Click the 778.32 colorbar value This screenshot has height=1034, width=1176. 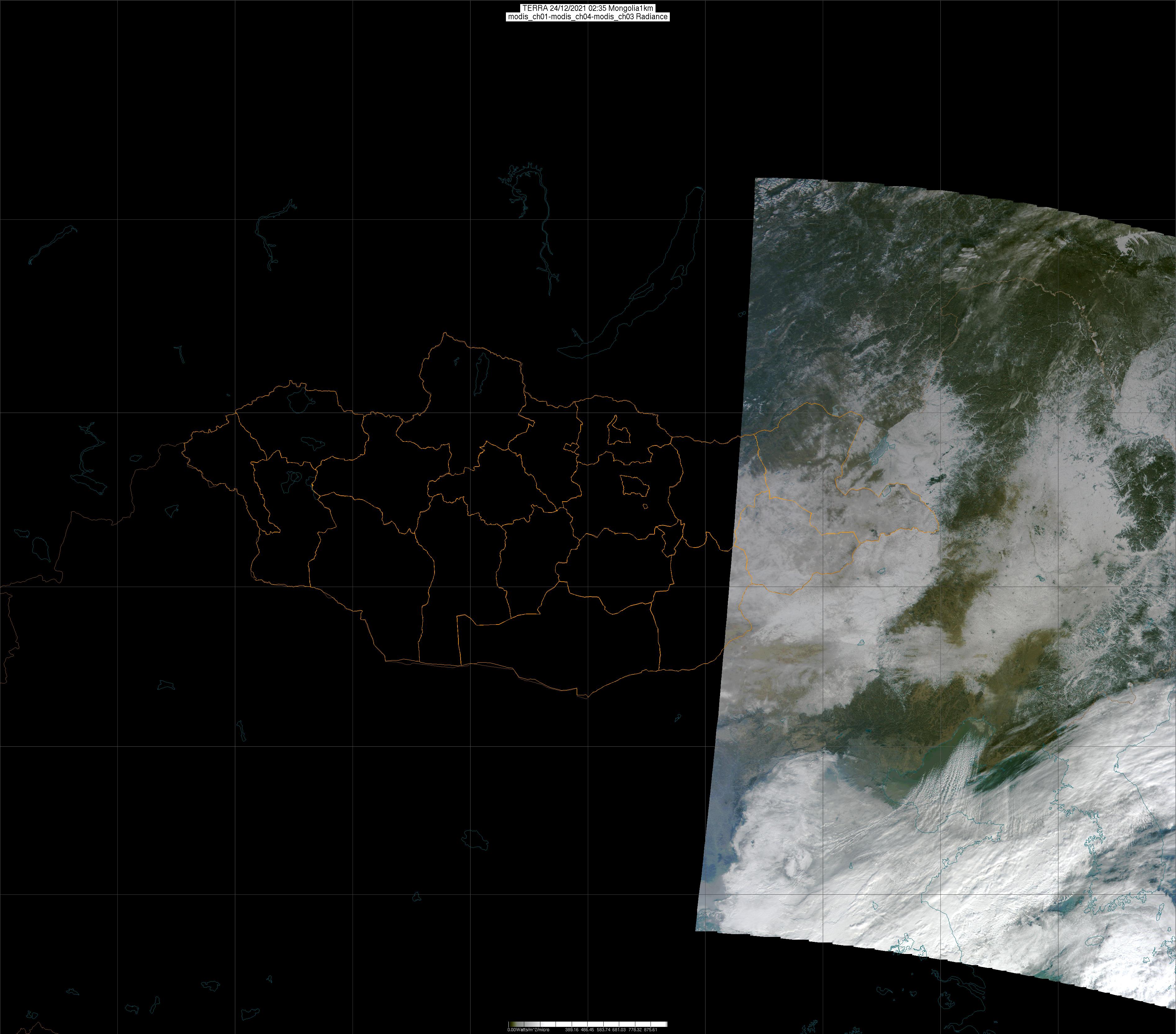[635, 1030]
